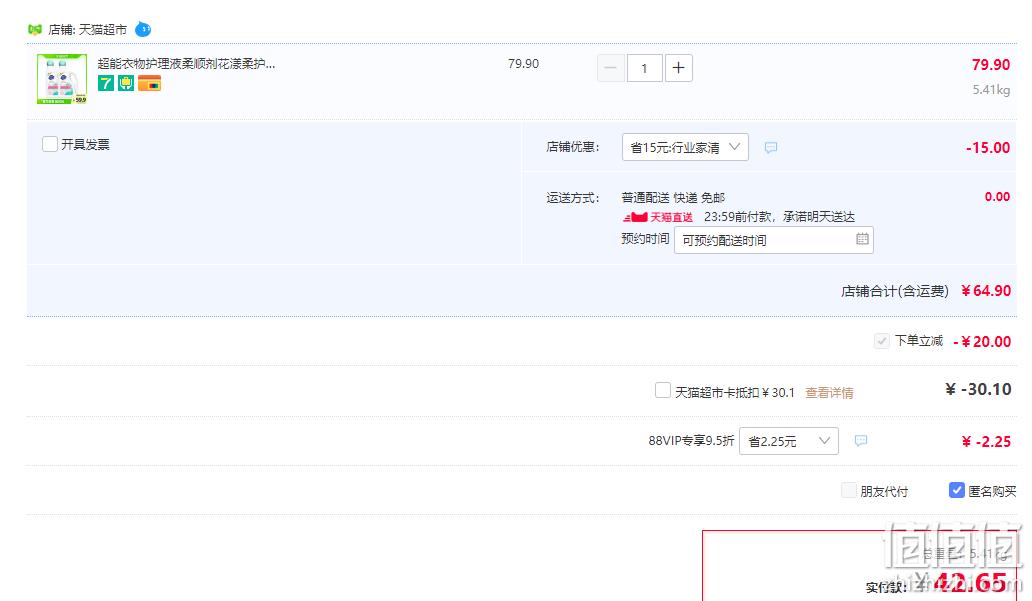This screenshot has height=601, width=1032.
Task: Open product title 超能衣物护理液柔顺剂
Action: click(186, 64)
